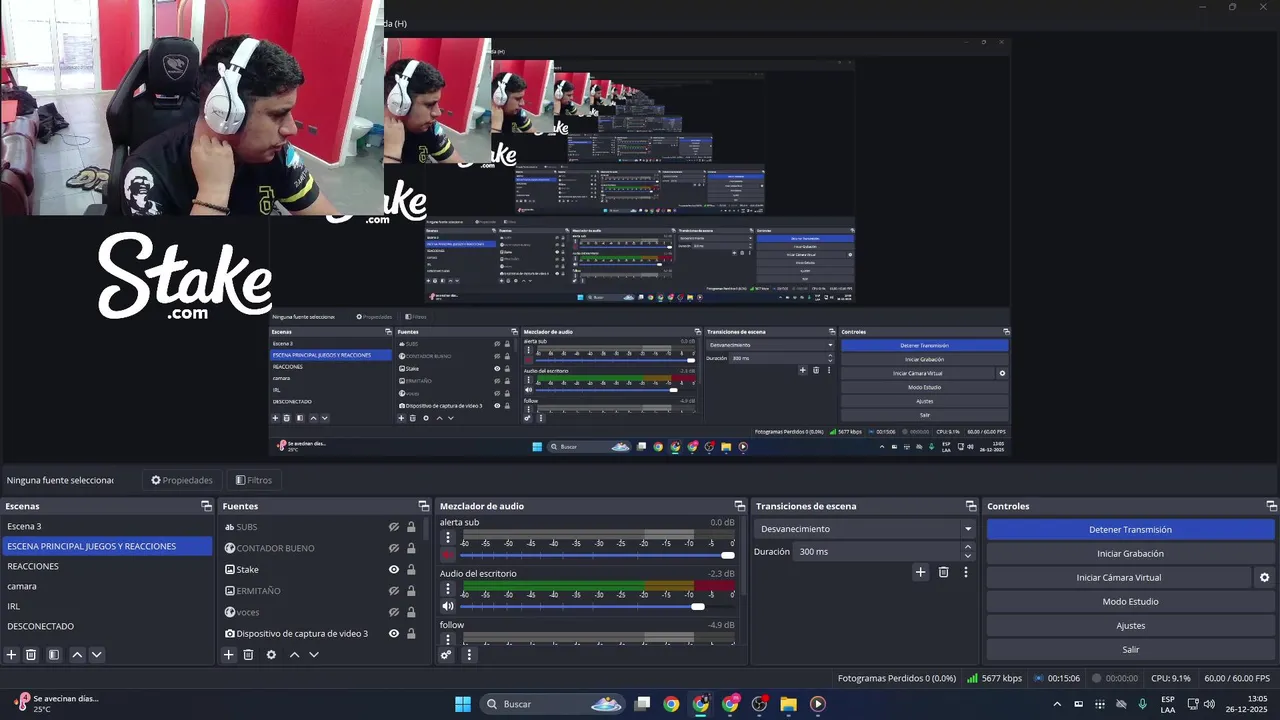Screen dimensions: 1280x720
Task: Open transition properties three-dot menu
Action: point(966,572)
